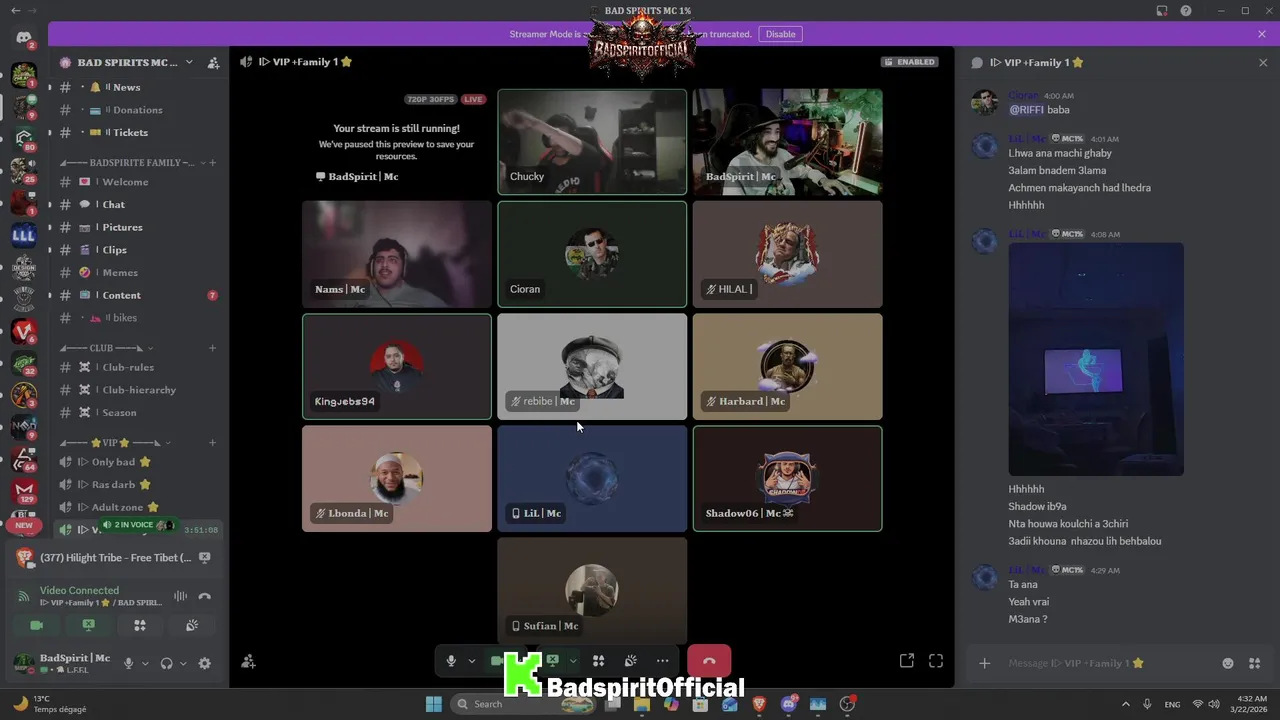The image size is (1280, 720).
Task: Open the emoji picker in message box
Action: 1228,663
